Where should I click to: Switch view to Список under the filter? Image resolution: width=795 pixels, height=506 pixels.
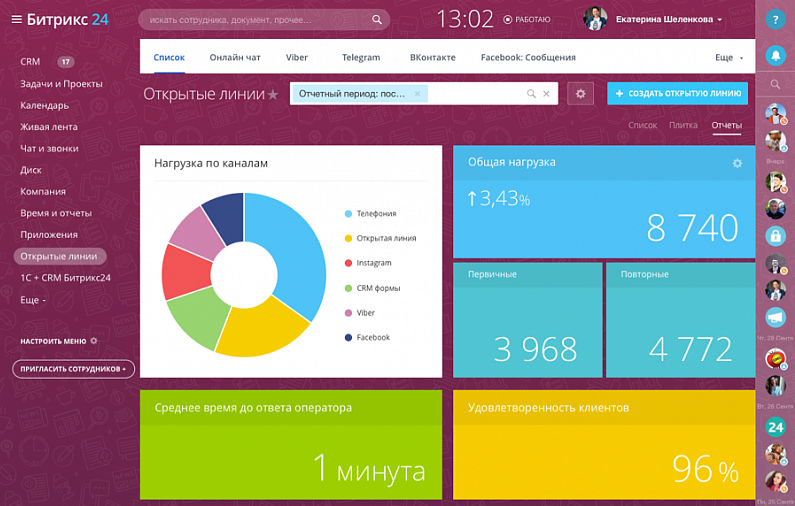point(642,125)
